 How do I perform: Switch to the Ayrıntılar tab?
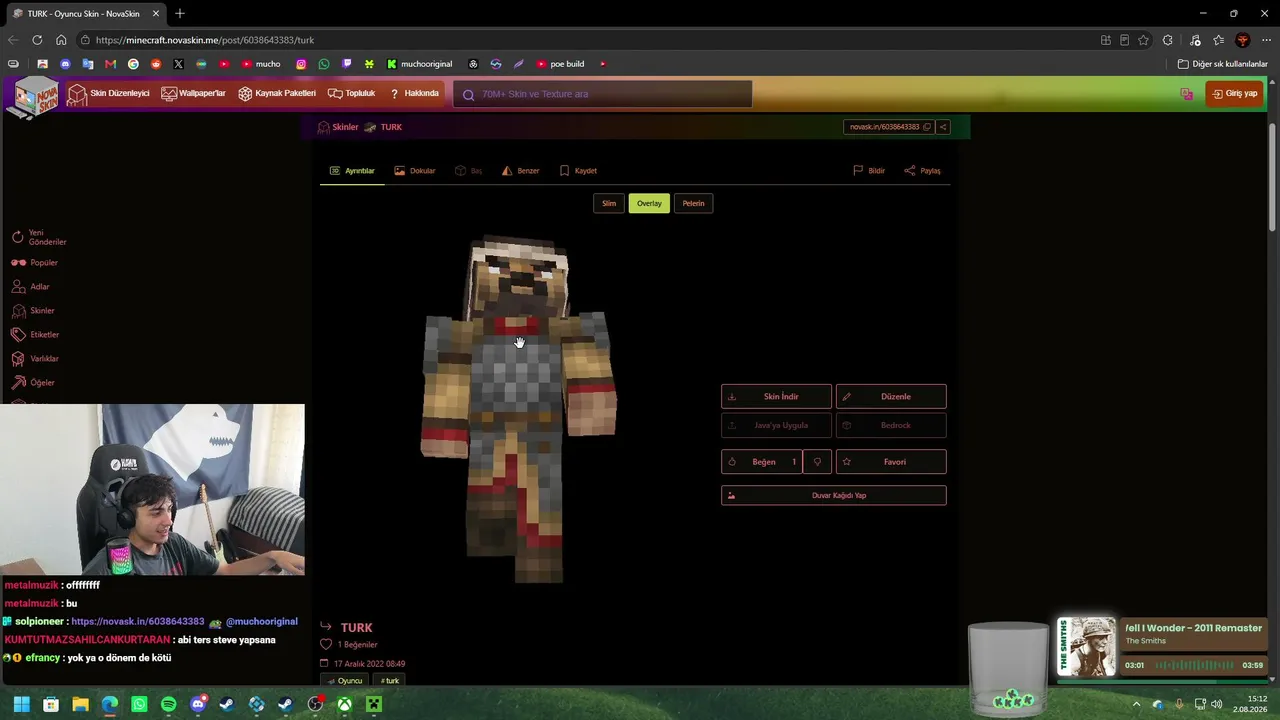pyautogui.click(x=352, y=171)
